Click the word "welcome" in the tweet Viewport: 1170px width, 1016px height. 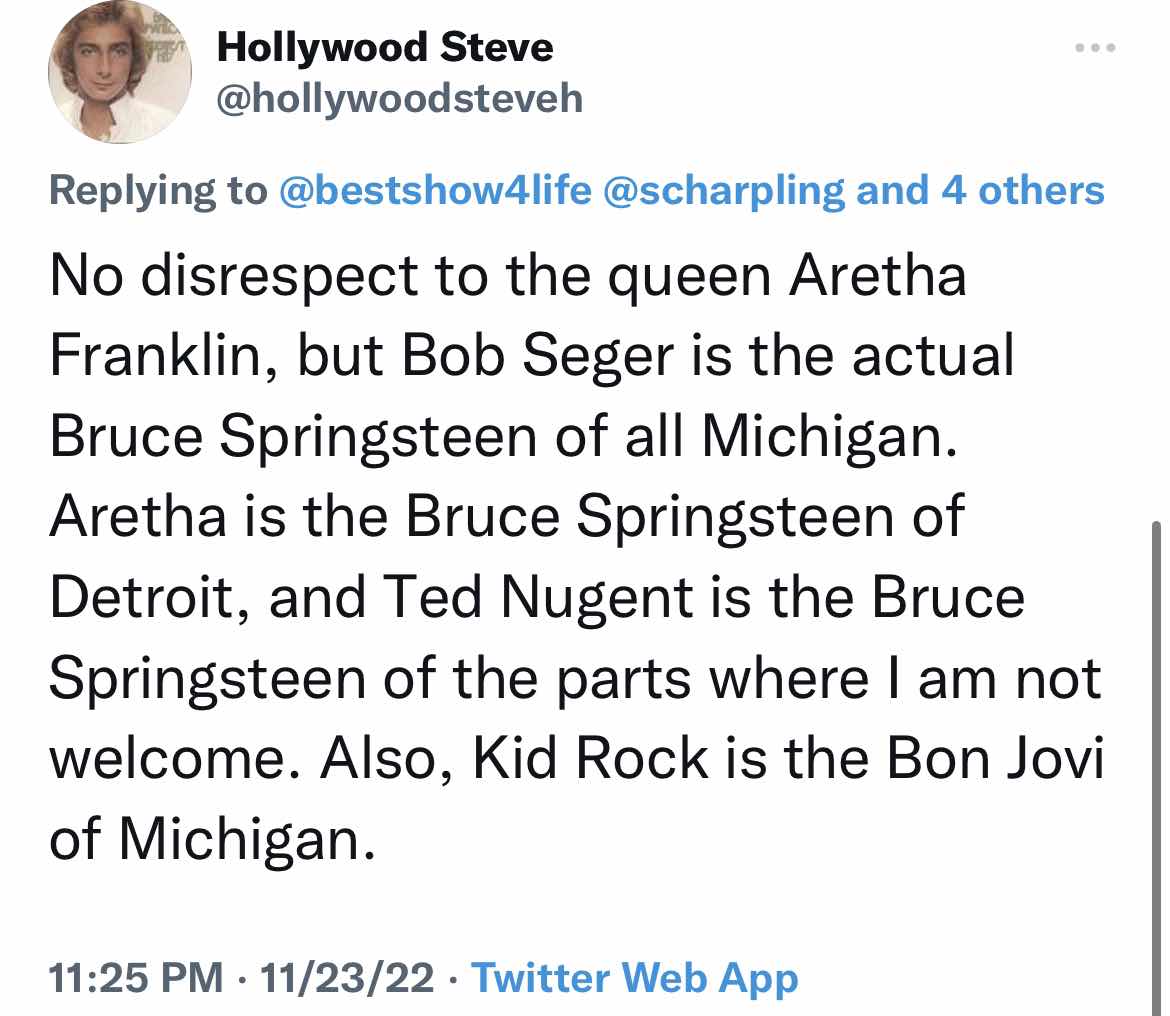point(174,761)
